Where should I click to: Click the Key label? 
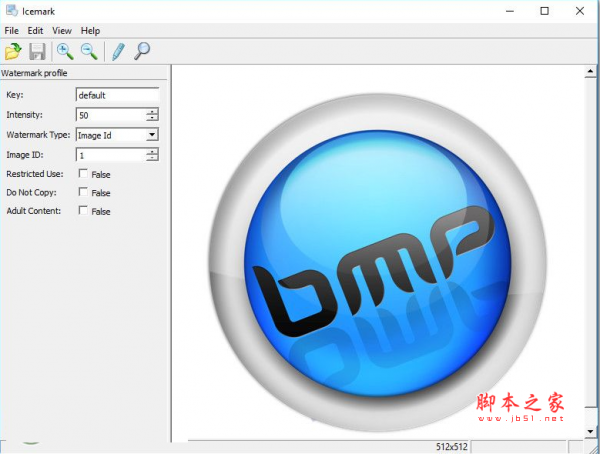[15, 95]
